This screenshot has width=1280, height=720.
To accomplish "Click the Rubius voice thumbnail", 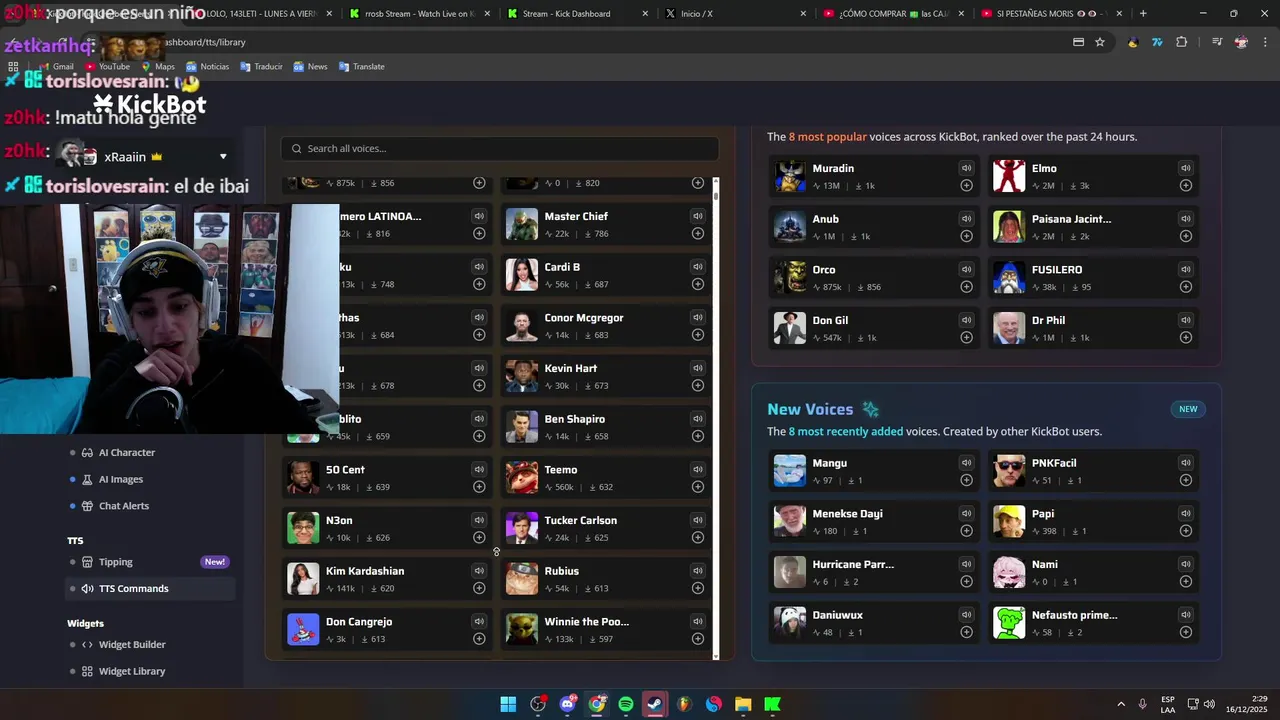I will tap(522, 579).
